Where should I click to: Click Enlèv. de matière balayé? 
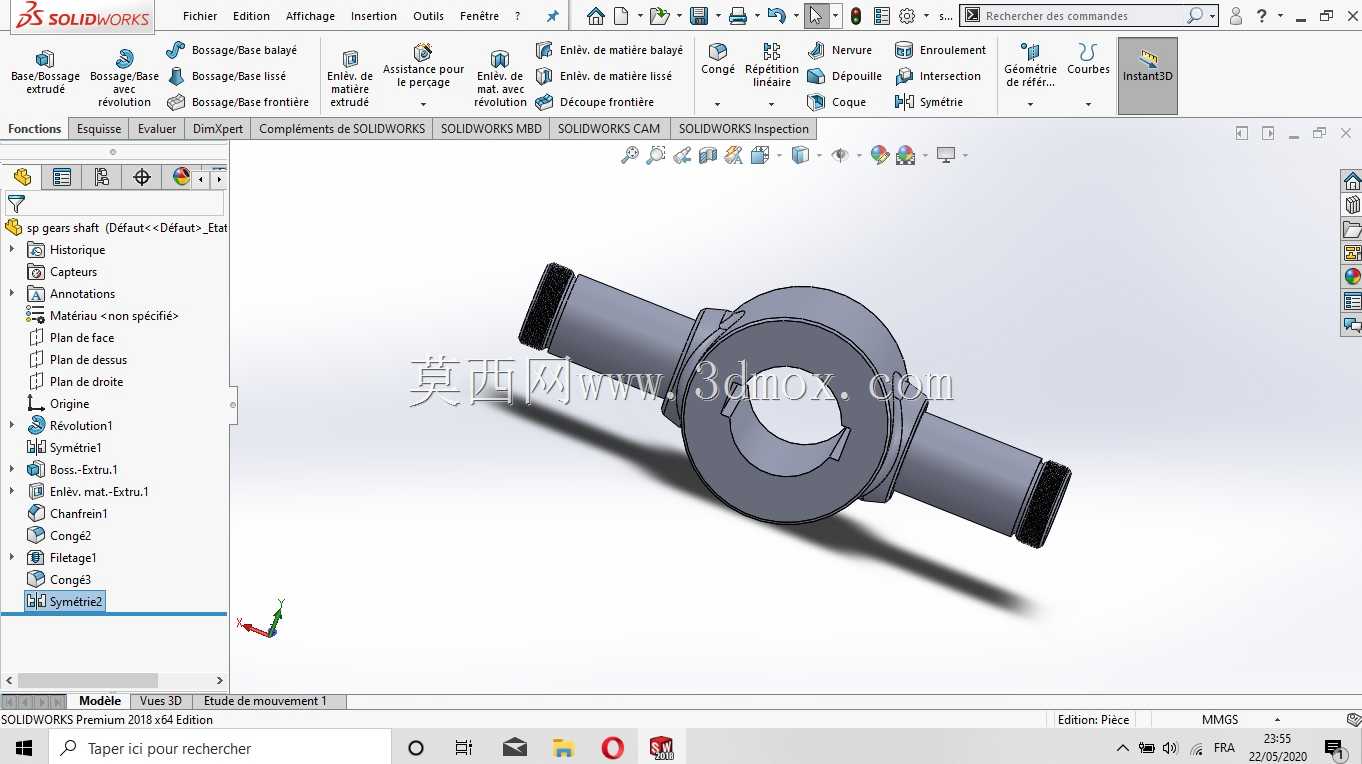coord(609,50)
